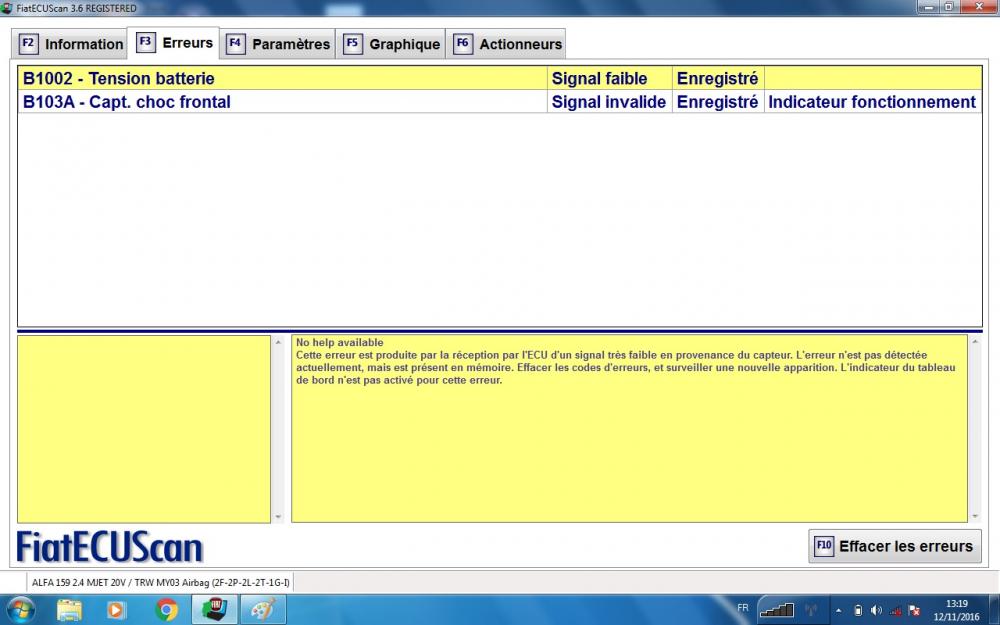Screen dimensions: 1000x625
Task: Click the Show desktop strip on the taskbar
Action: [994, 610]
